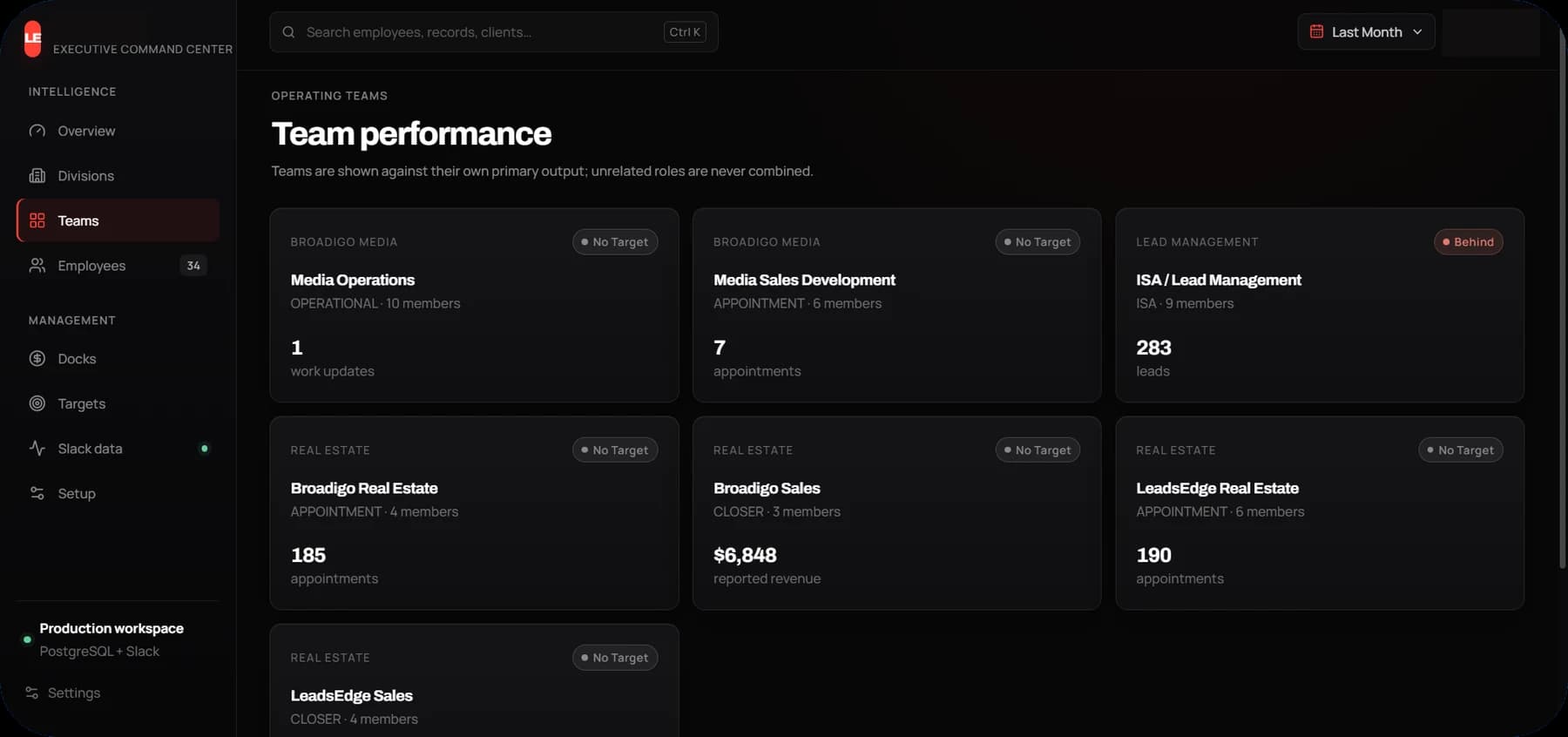Click the LE logo icon
This screenshot has width=1568, height=737.
pyautogui.click(x=32, y=38)
